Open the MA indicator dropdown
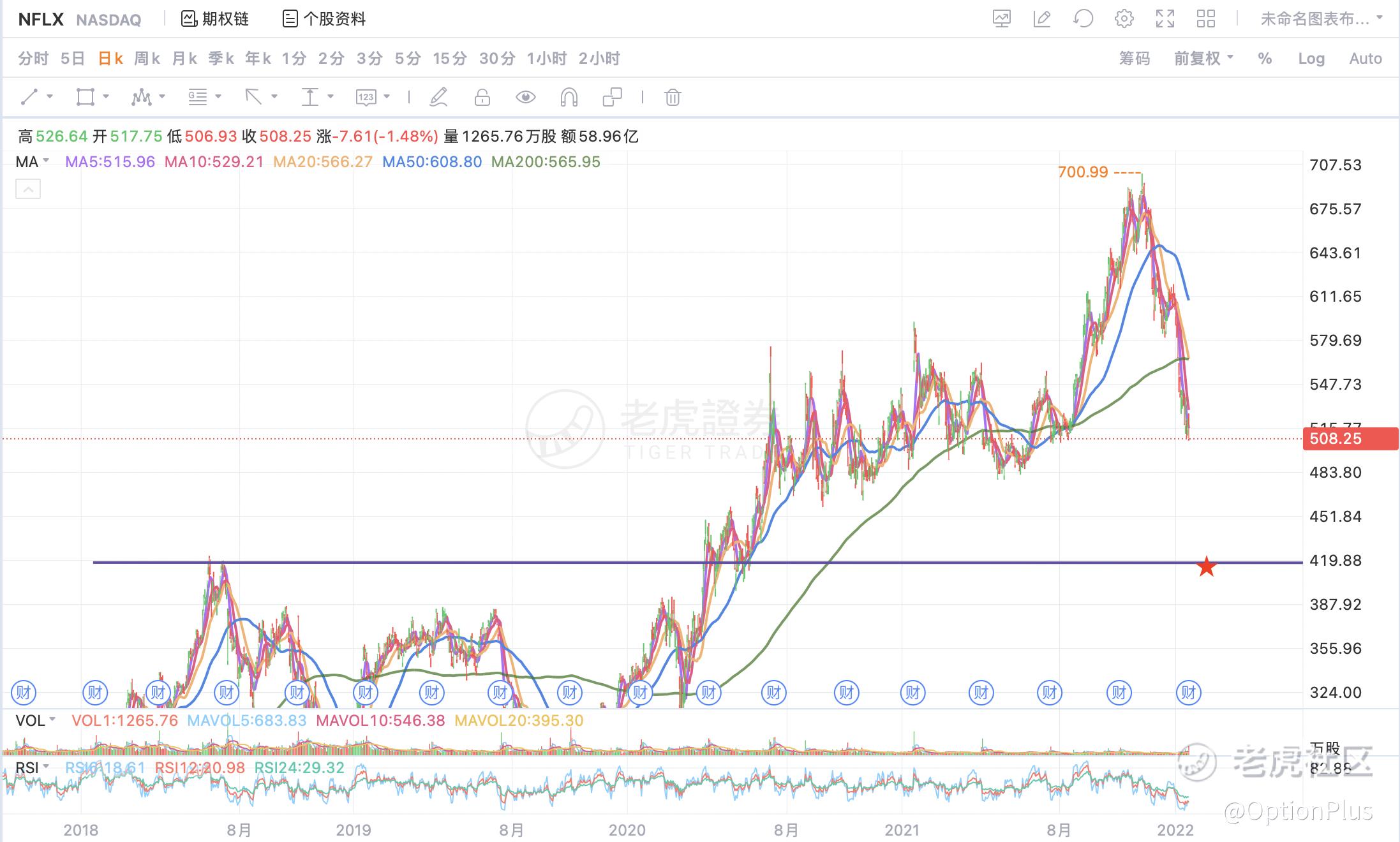Image resolution: width=1400 pixels, height=842 pixels. [x=32, y=162]
